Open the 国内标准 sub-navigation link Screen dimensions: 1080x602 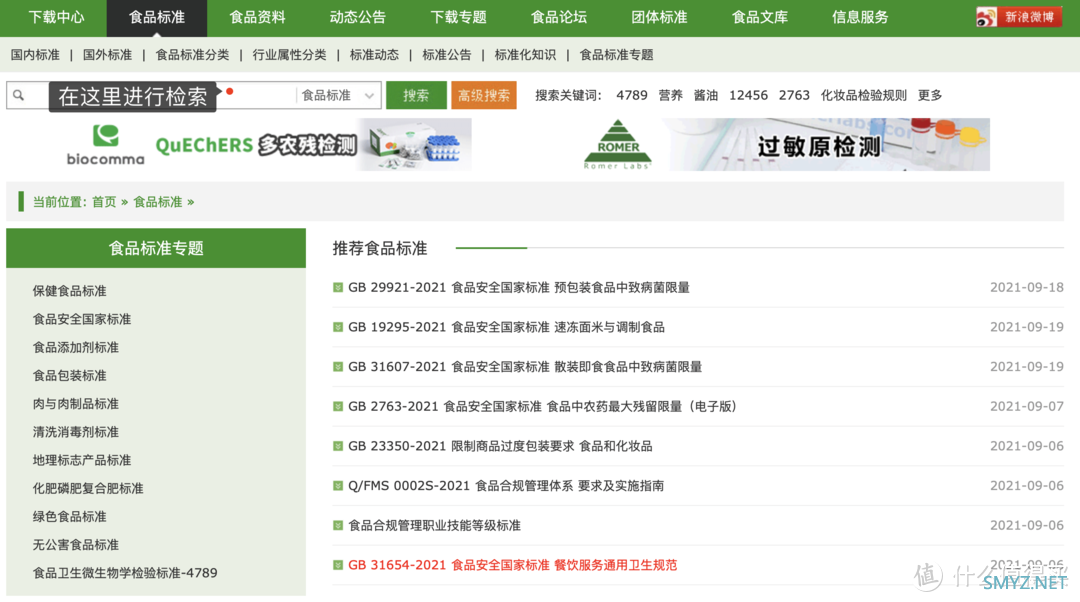[35, 55]
